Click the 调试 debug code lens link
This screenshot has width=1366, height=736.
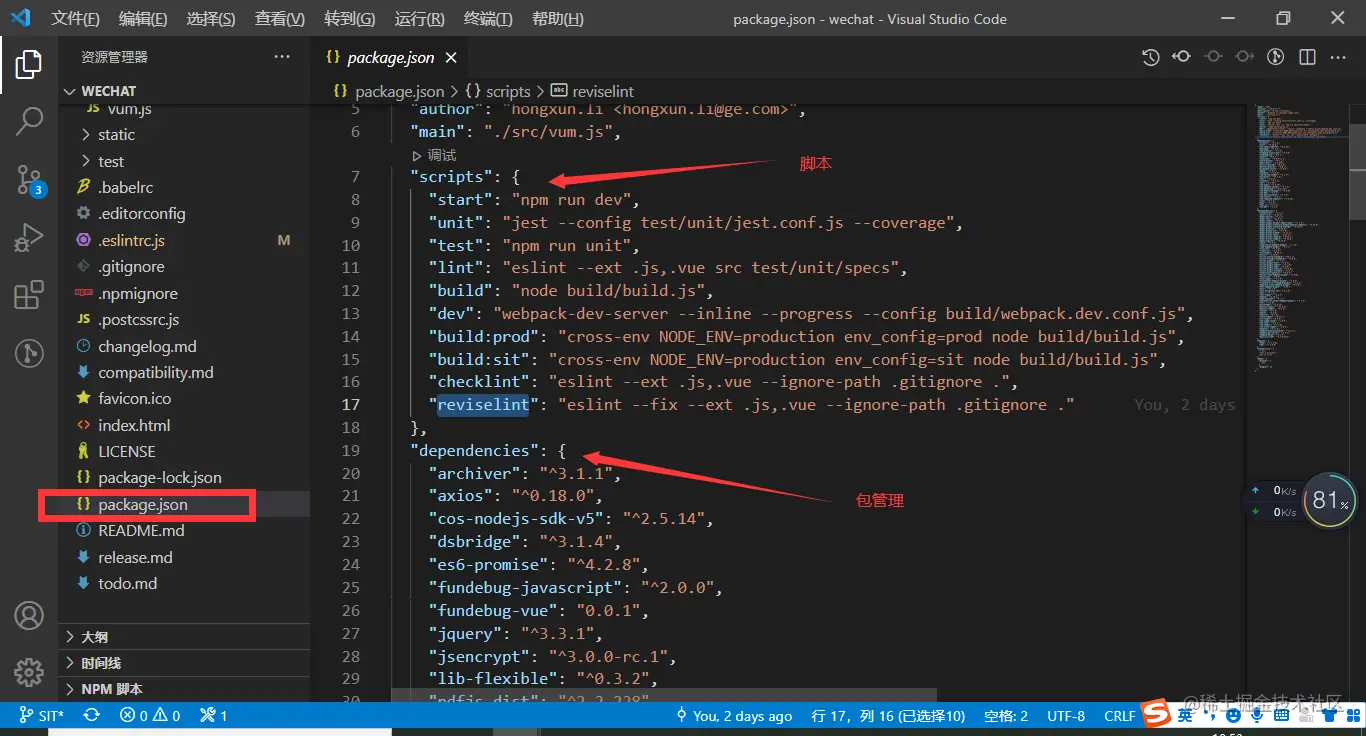click(x=434, y=155)
